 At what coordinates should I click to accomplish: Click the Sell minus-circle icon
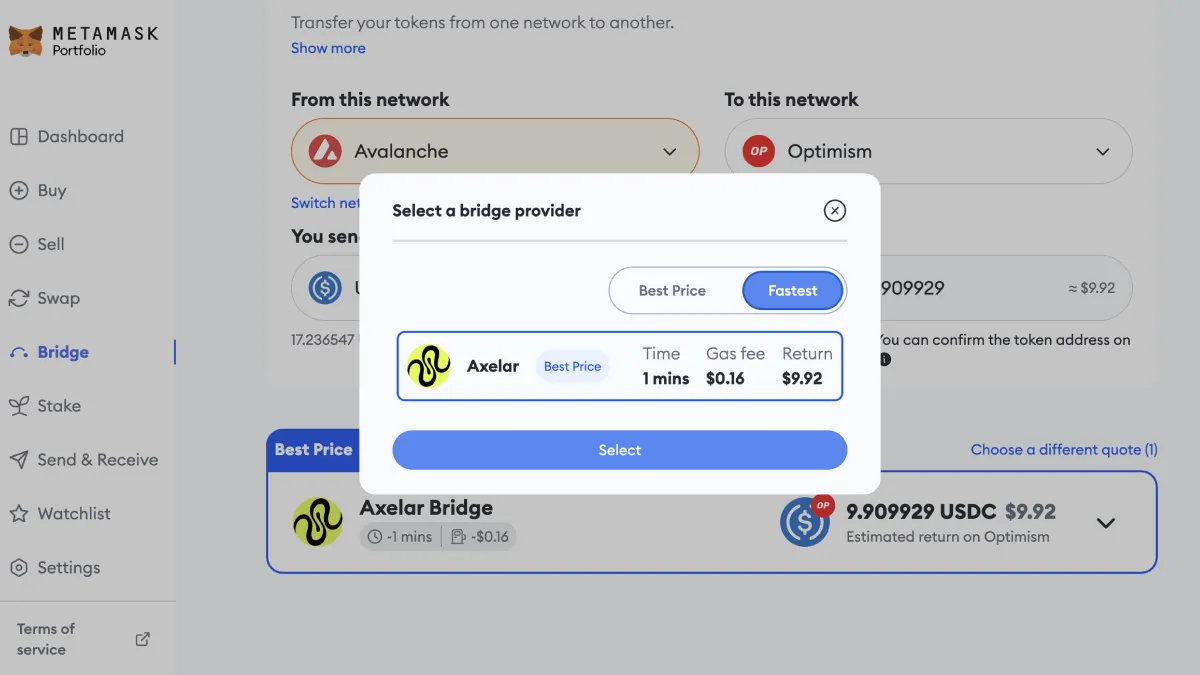(18, 245)
